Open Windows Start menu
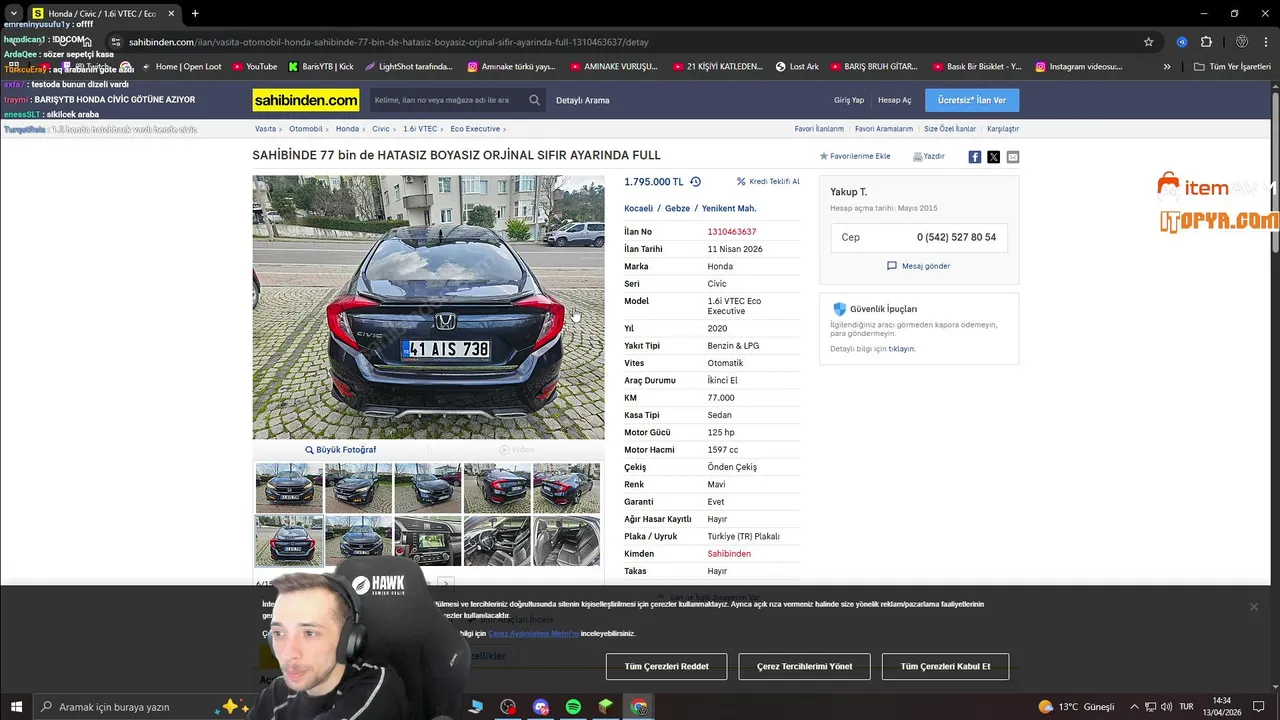Screen dimensions: 1280x720 (16, 707)
